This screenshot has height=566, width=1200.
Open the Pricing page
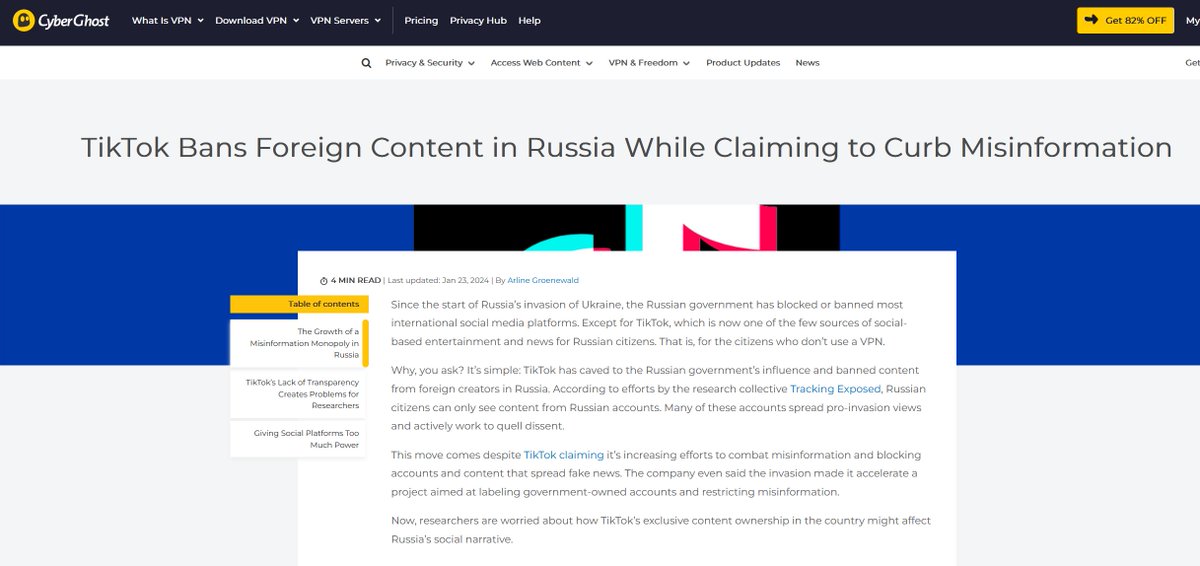pos(421,20)
